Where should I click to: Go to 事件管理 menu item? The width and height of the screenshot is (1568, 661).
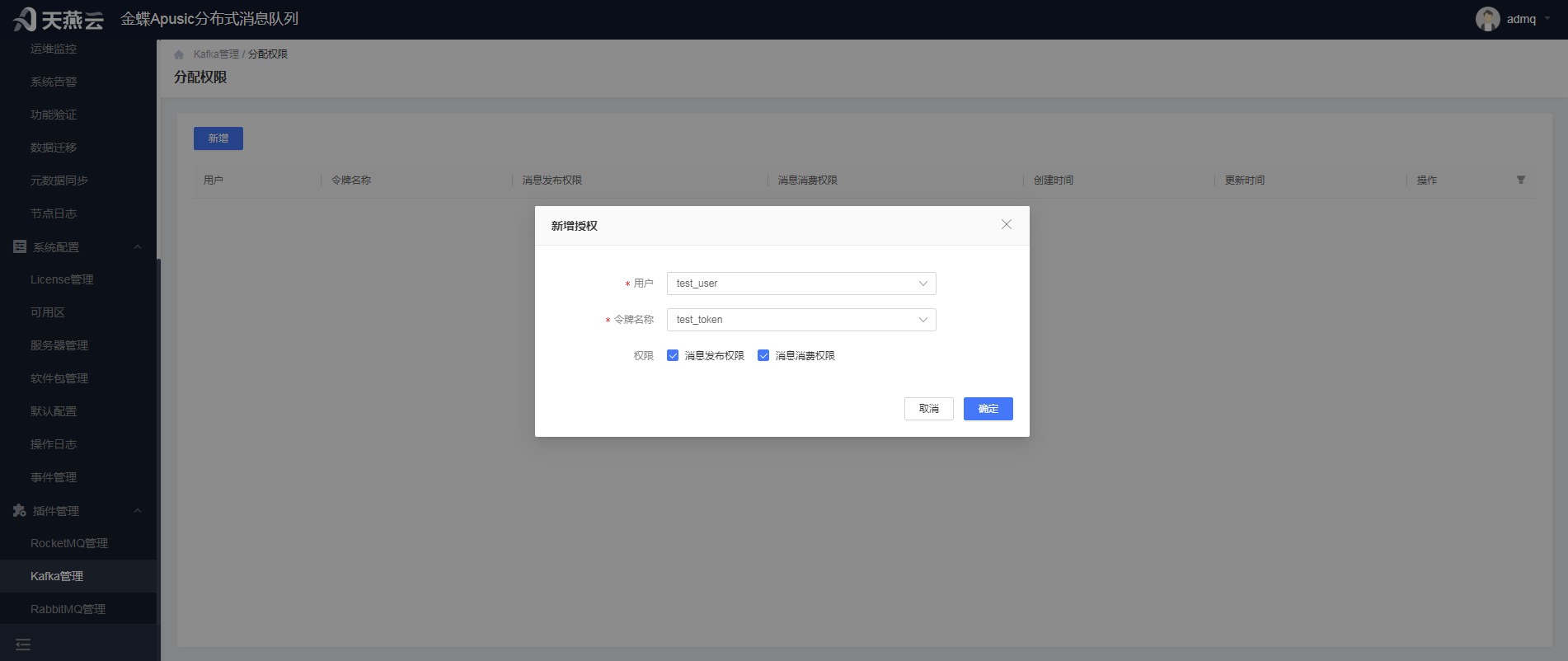[x=54, y=477]
